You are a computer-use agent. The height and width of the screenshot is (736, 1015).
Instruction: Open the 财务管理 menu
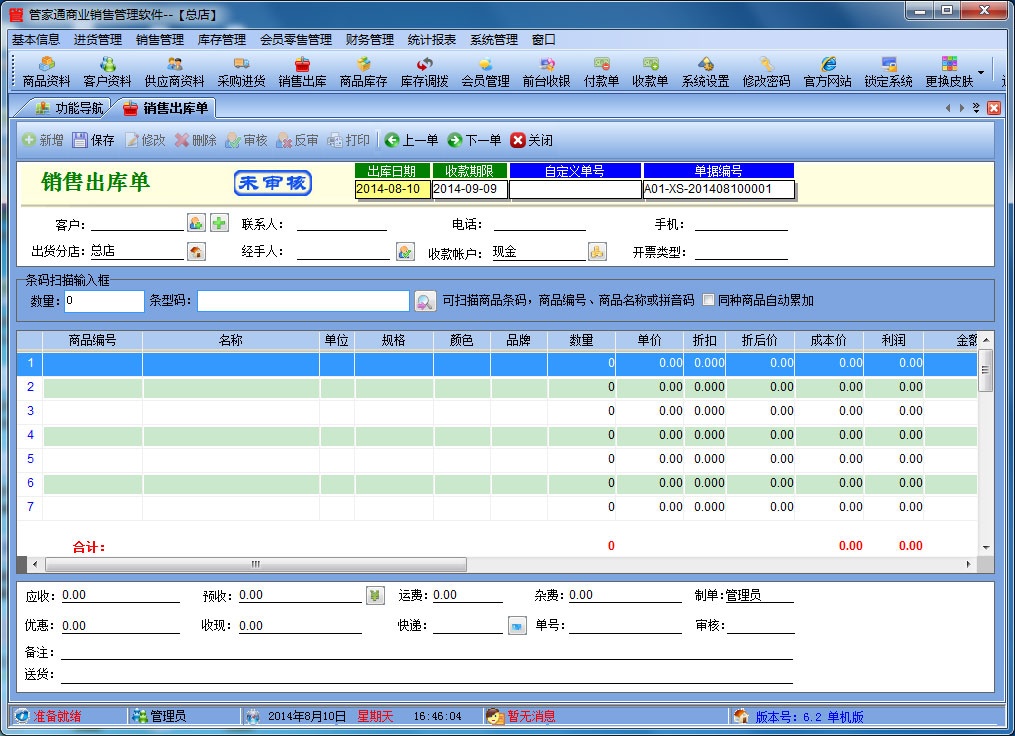370,39
